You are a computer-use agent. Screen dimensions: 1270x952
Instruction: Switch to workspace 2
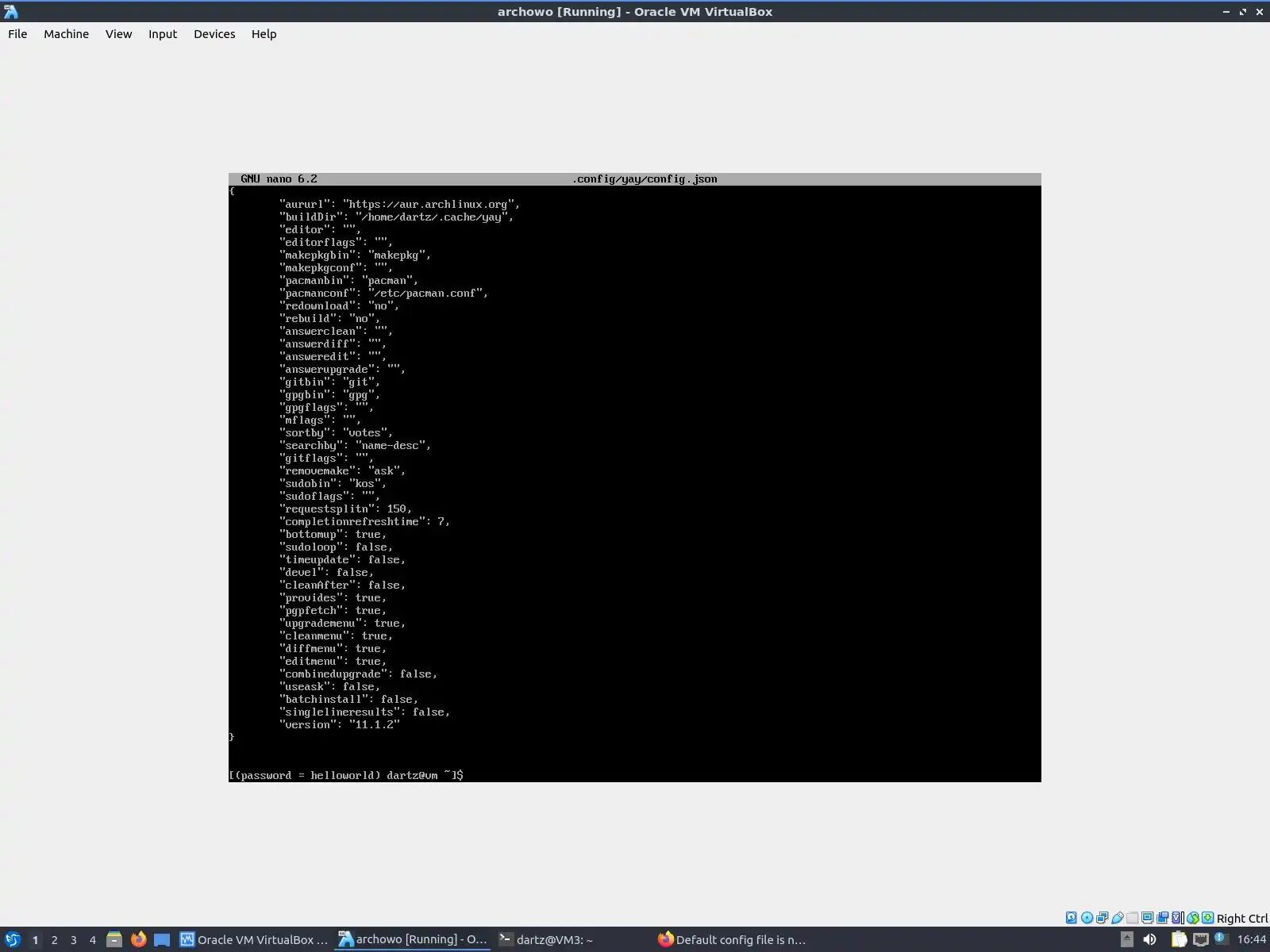point(55,940)
